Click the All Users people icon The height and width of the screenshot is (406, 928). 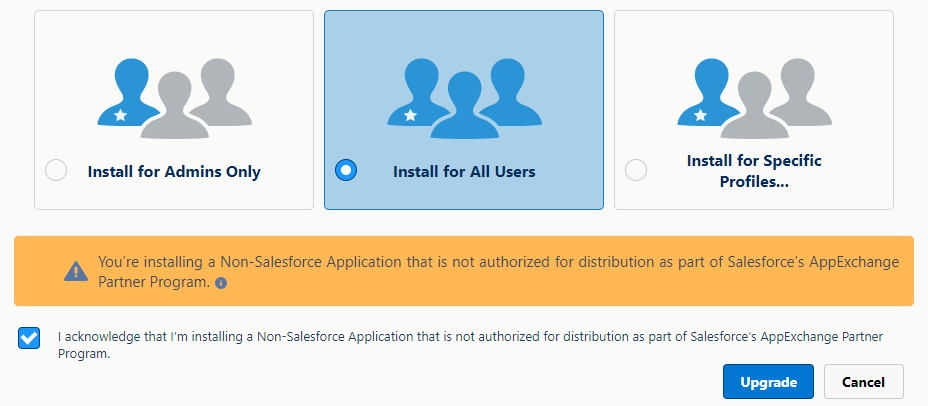point(464,97)
